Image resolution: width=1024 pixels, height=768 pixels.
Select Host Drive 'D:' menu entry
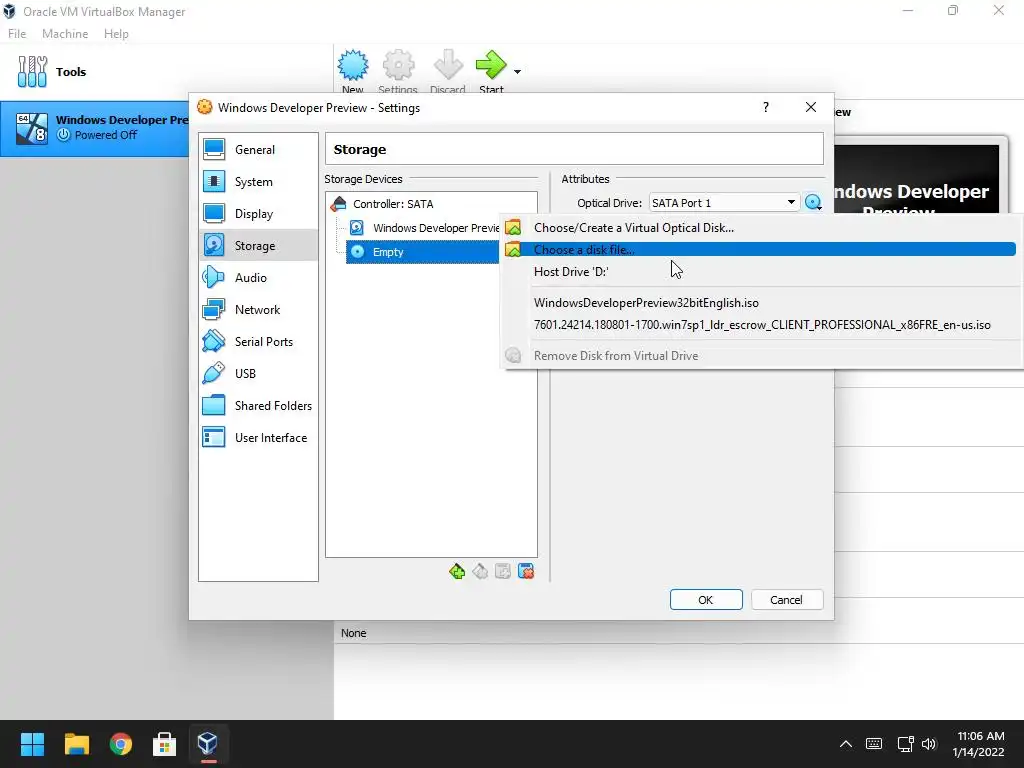[x=759, y=272]
